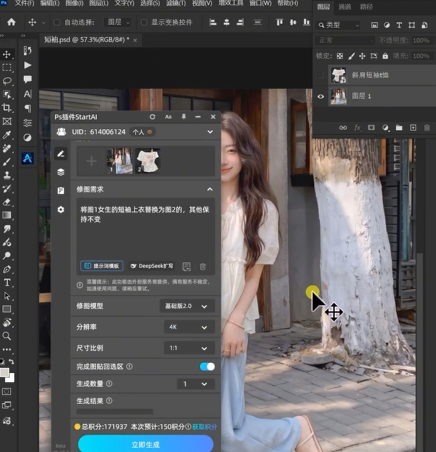Show the 斜肩短袖t恤 layer
This screenshot has width=436, height=452.
point(320,75)
